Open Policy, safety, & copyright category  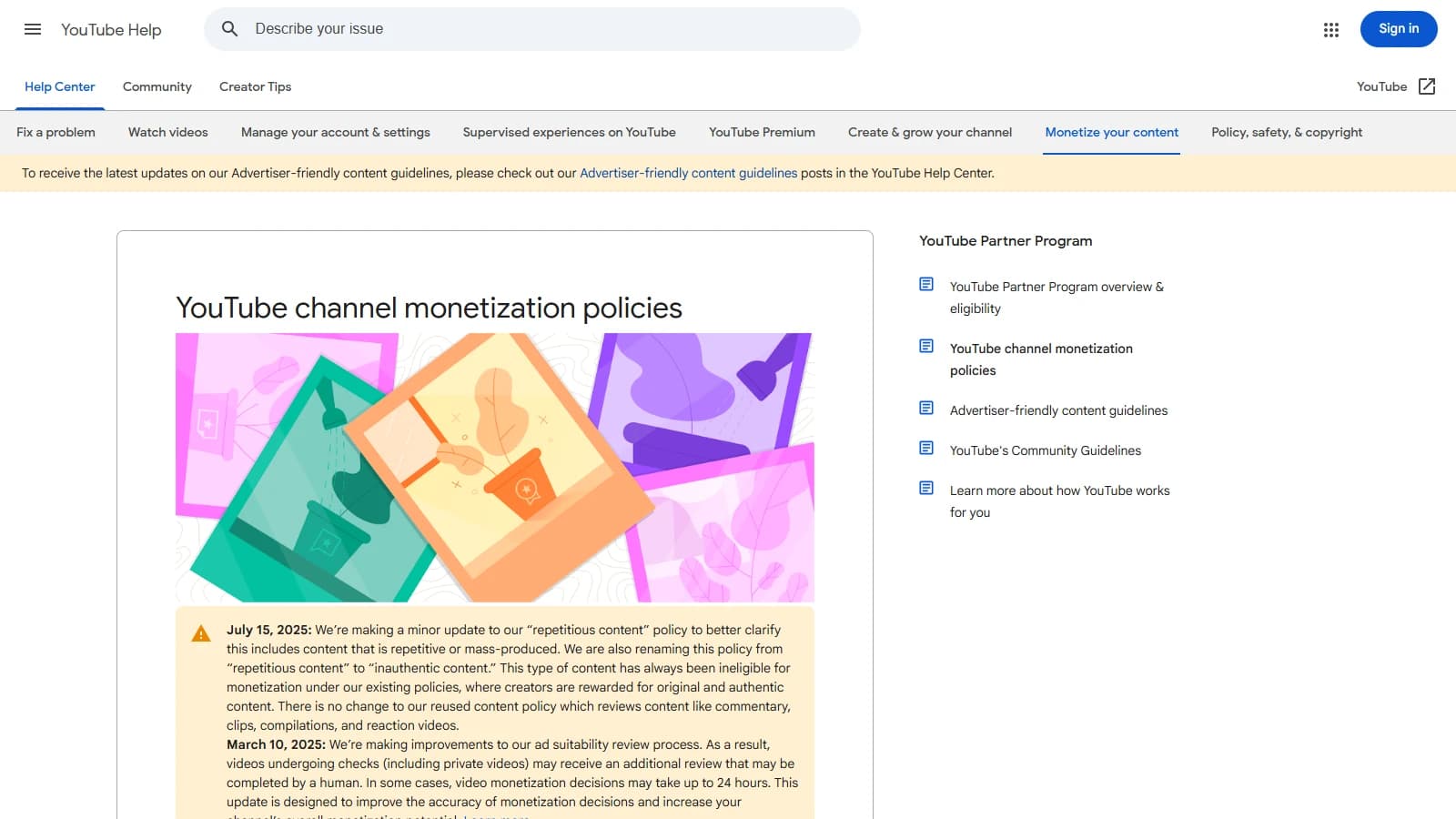coord(1287,132)
